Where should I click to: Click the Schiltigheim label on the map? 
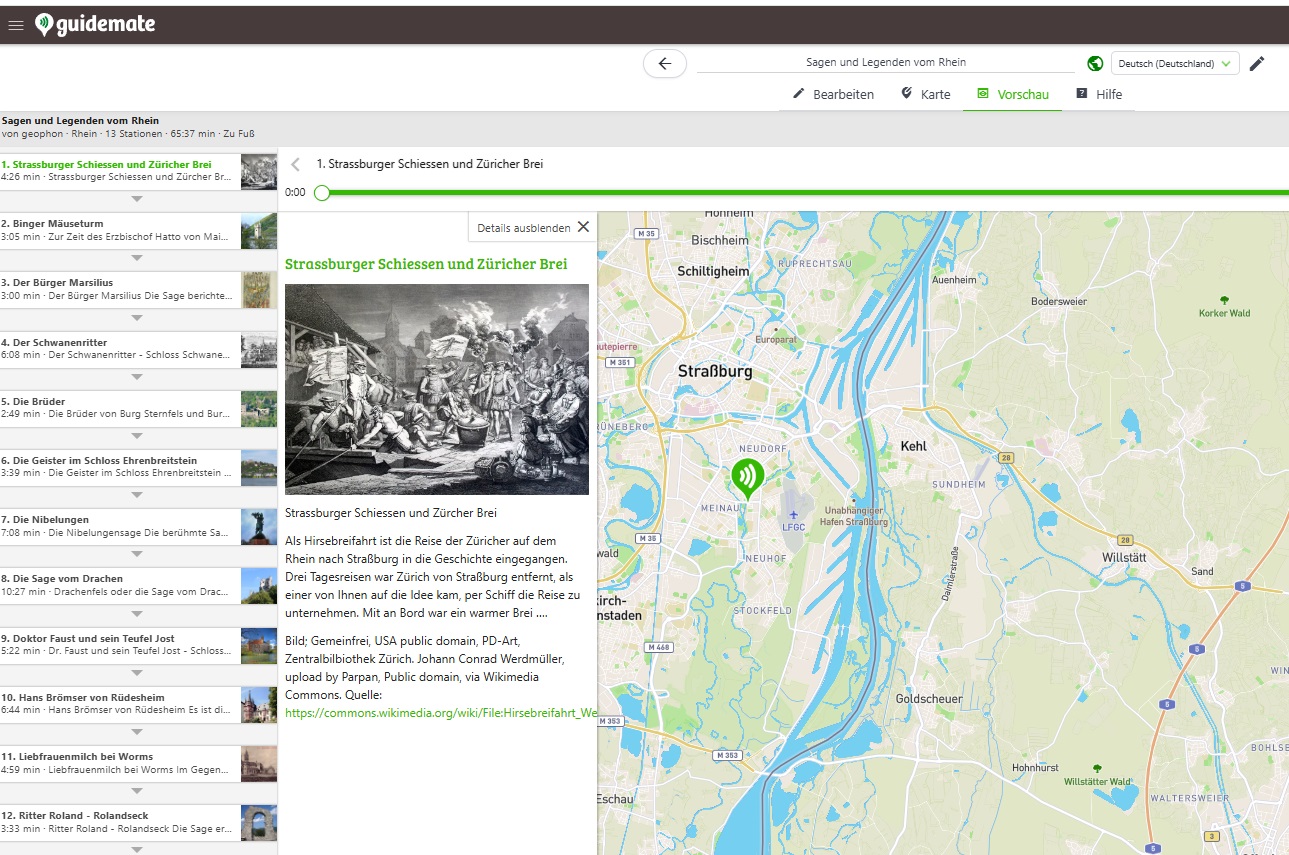[713, 271]
